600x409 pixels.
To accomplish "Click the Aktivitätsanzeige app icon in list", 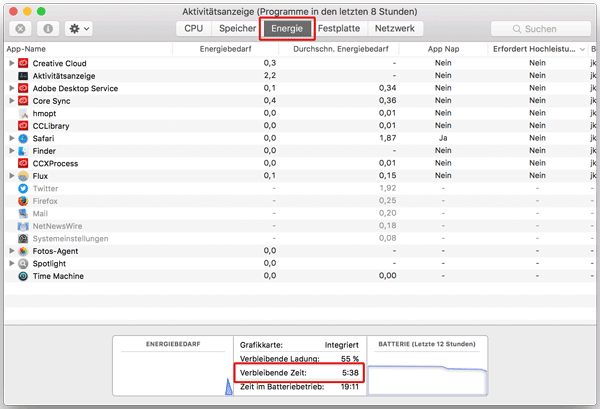I will (23, 76).
